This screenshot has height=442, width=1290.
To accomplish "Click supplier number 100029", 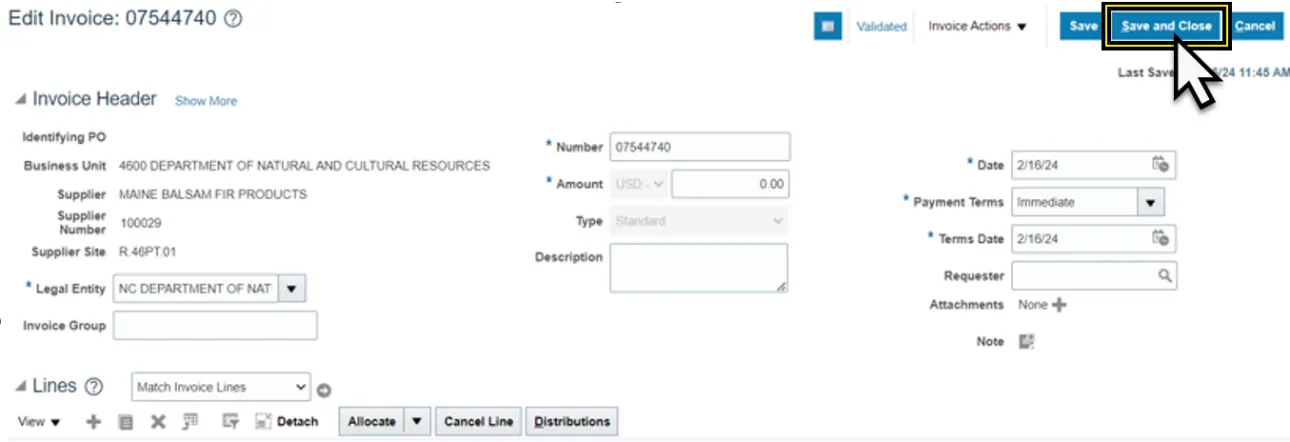I will click(x=140, y=224).
